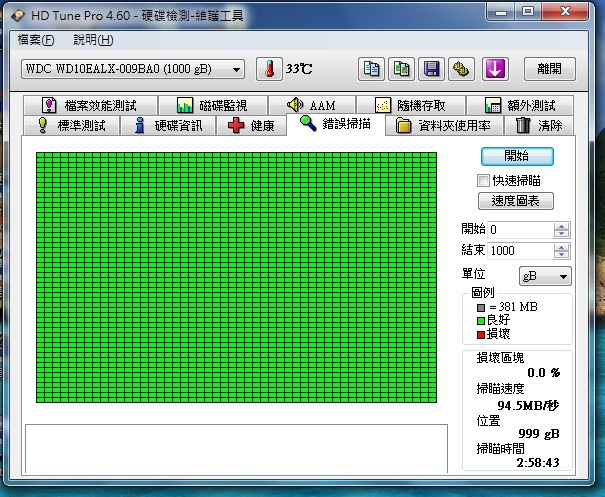Image resolution: width=605 pixels, height=497 pixels.
Task: Click the copy screenshot toolbar icon
Action: (x=401, y=69)
